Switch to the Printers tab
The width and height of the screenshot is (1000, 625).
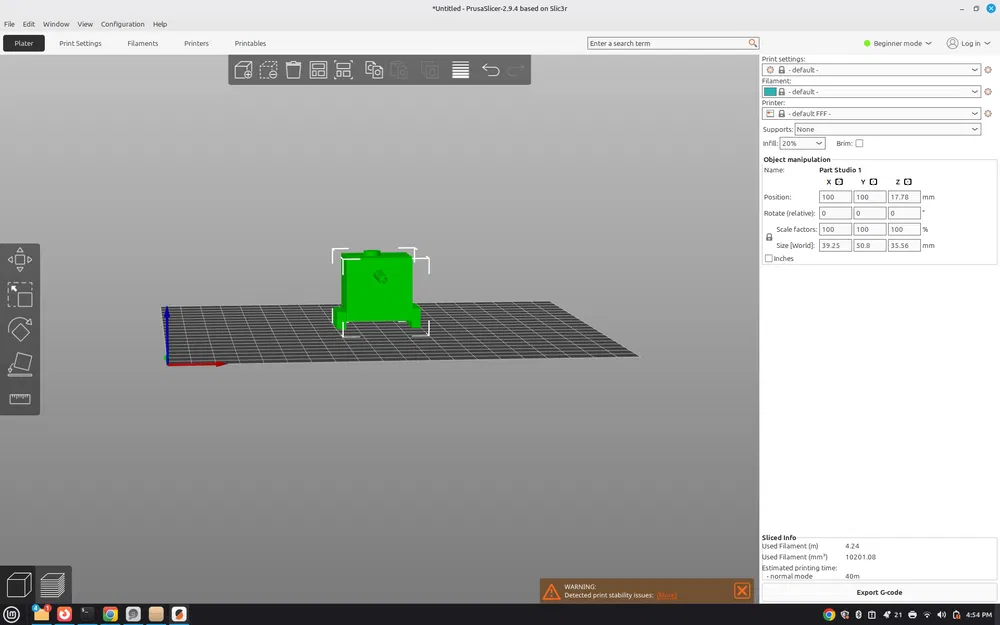pyautogui.click(x=196, y=43)
